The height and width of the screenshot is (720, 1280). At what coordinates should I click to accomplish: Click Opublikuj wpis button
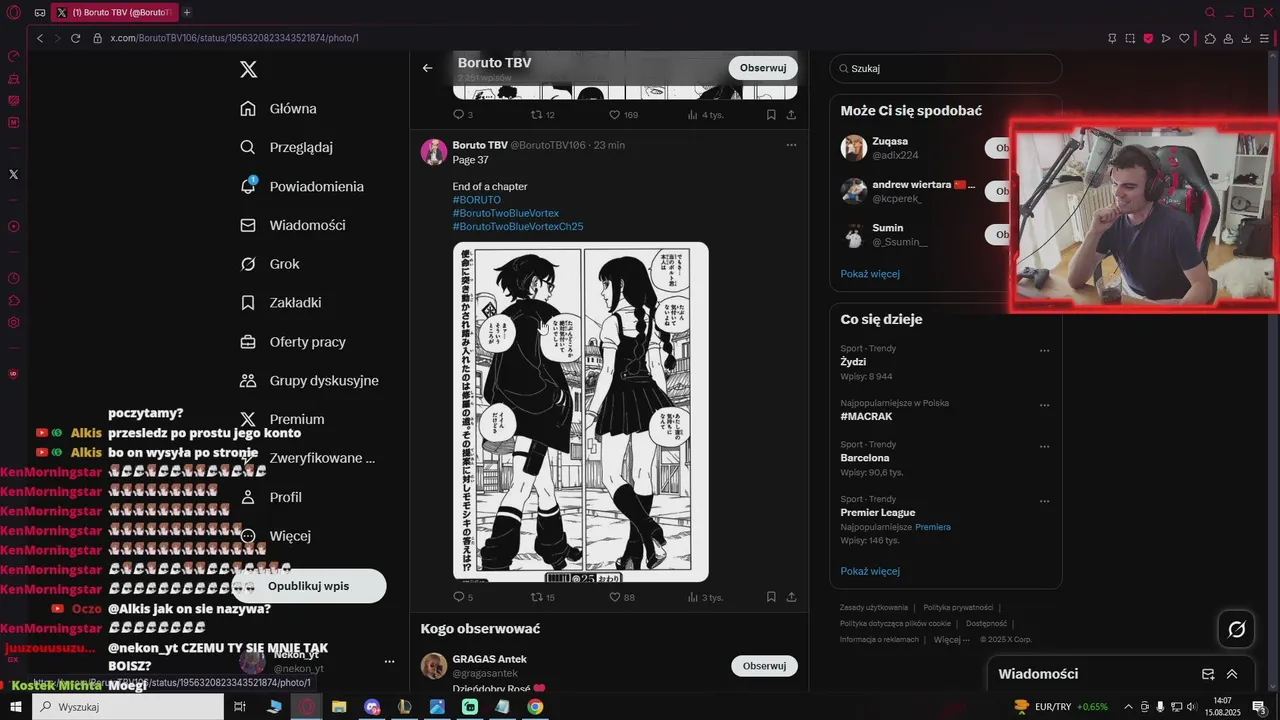[309, 586]
